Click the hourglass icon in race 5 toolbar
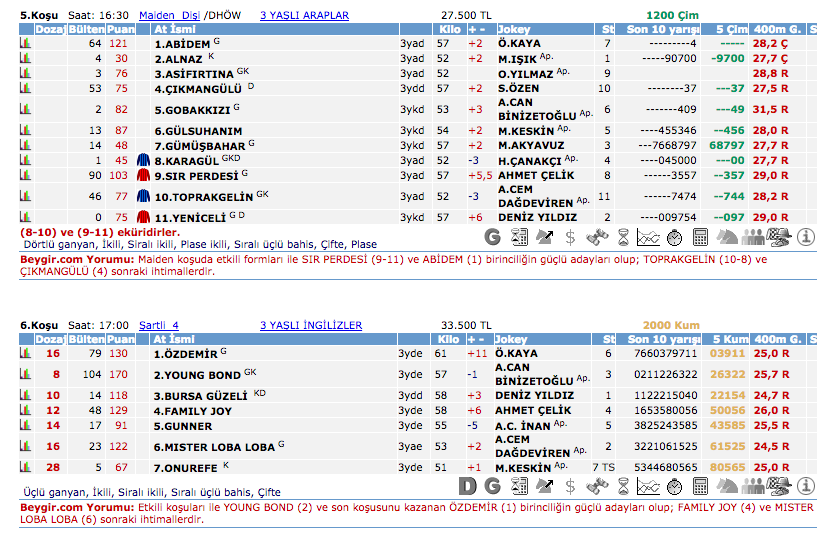837x542 pixels. coord(623,237)
